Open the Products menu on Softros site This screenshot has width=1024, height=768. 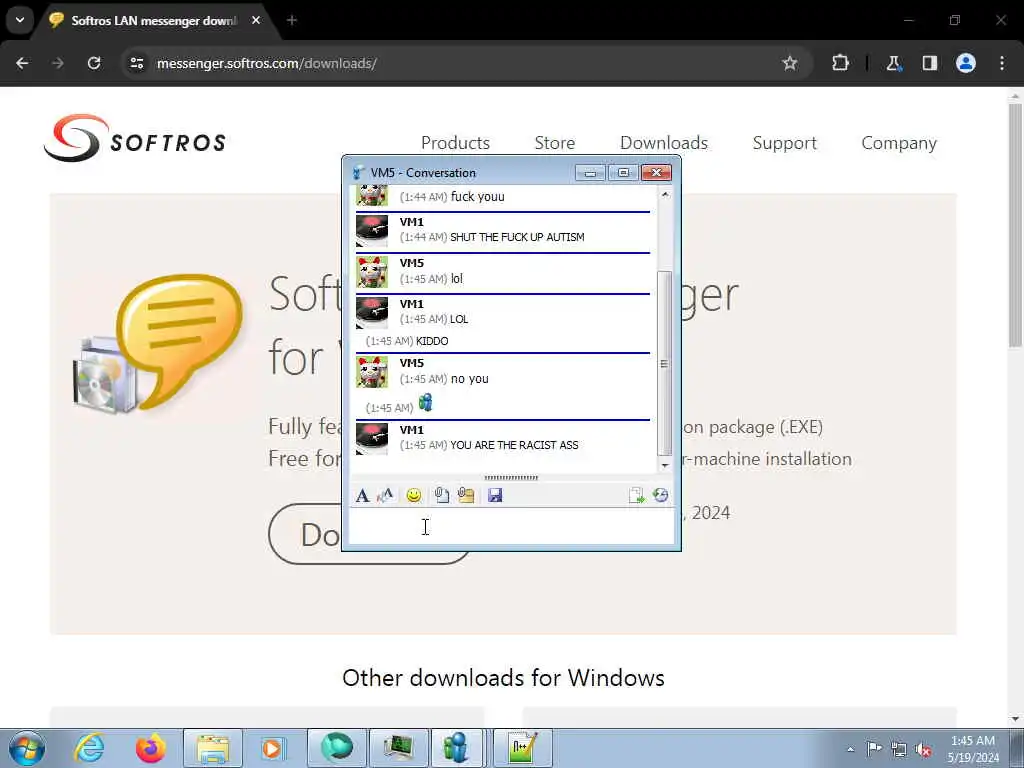tap(455, 142)
